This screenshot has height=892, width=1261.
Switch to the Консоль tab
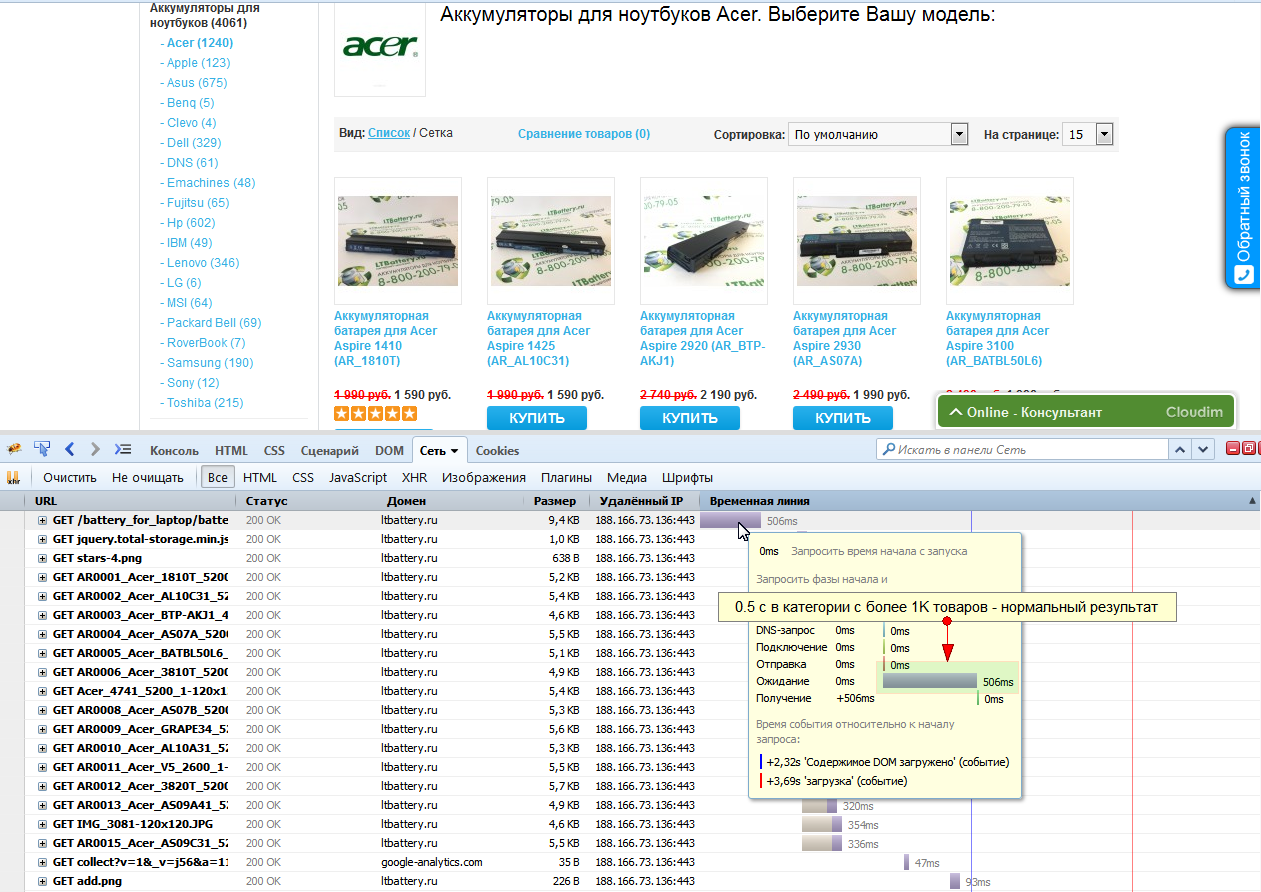pyautogui.click(x=174, y=450)
